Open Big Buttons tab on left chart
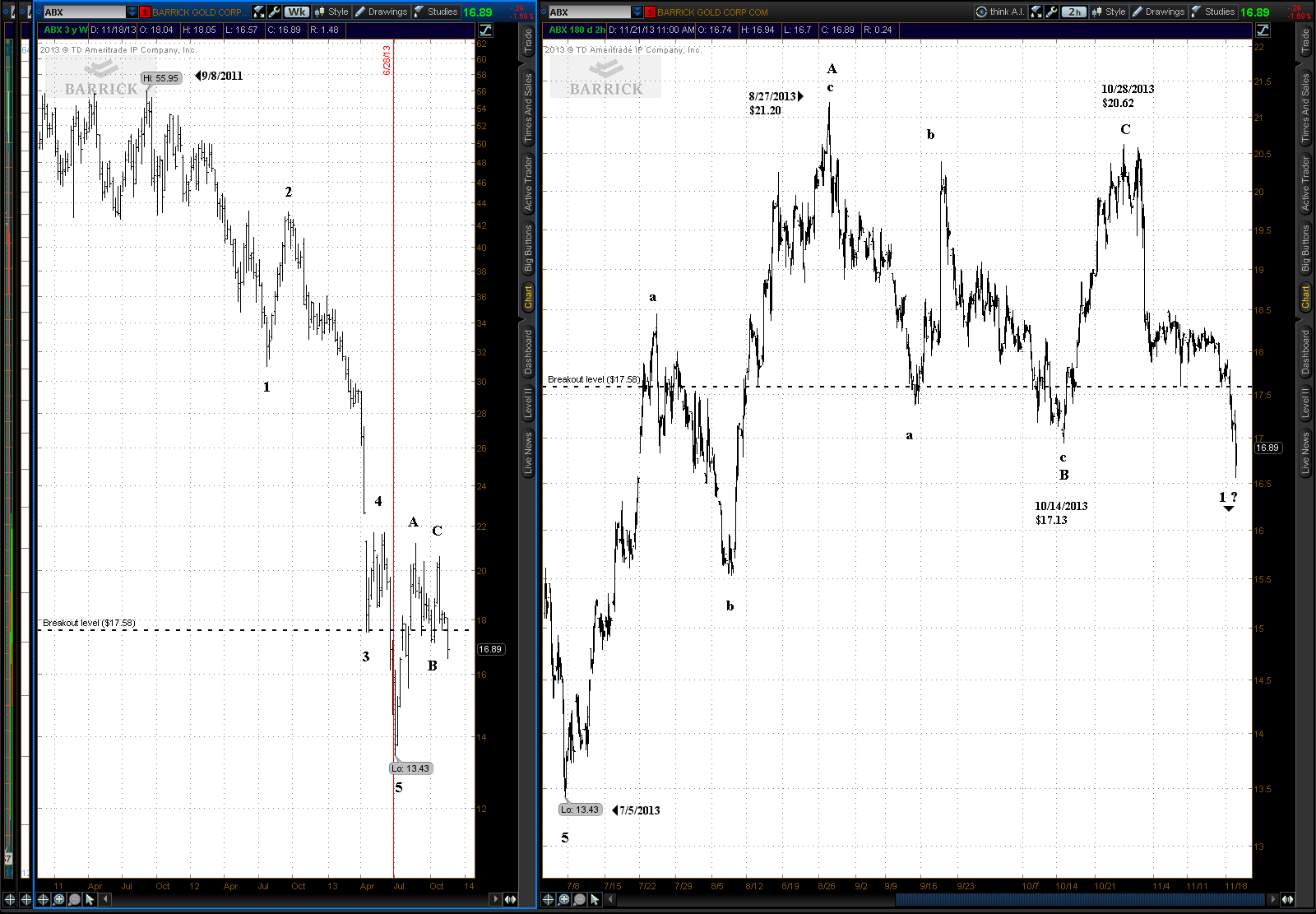1316x914 pixels. pyautogui.click(x=528, y=248)
